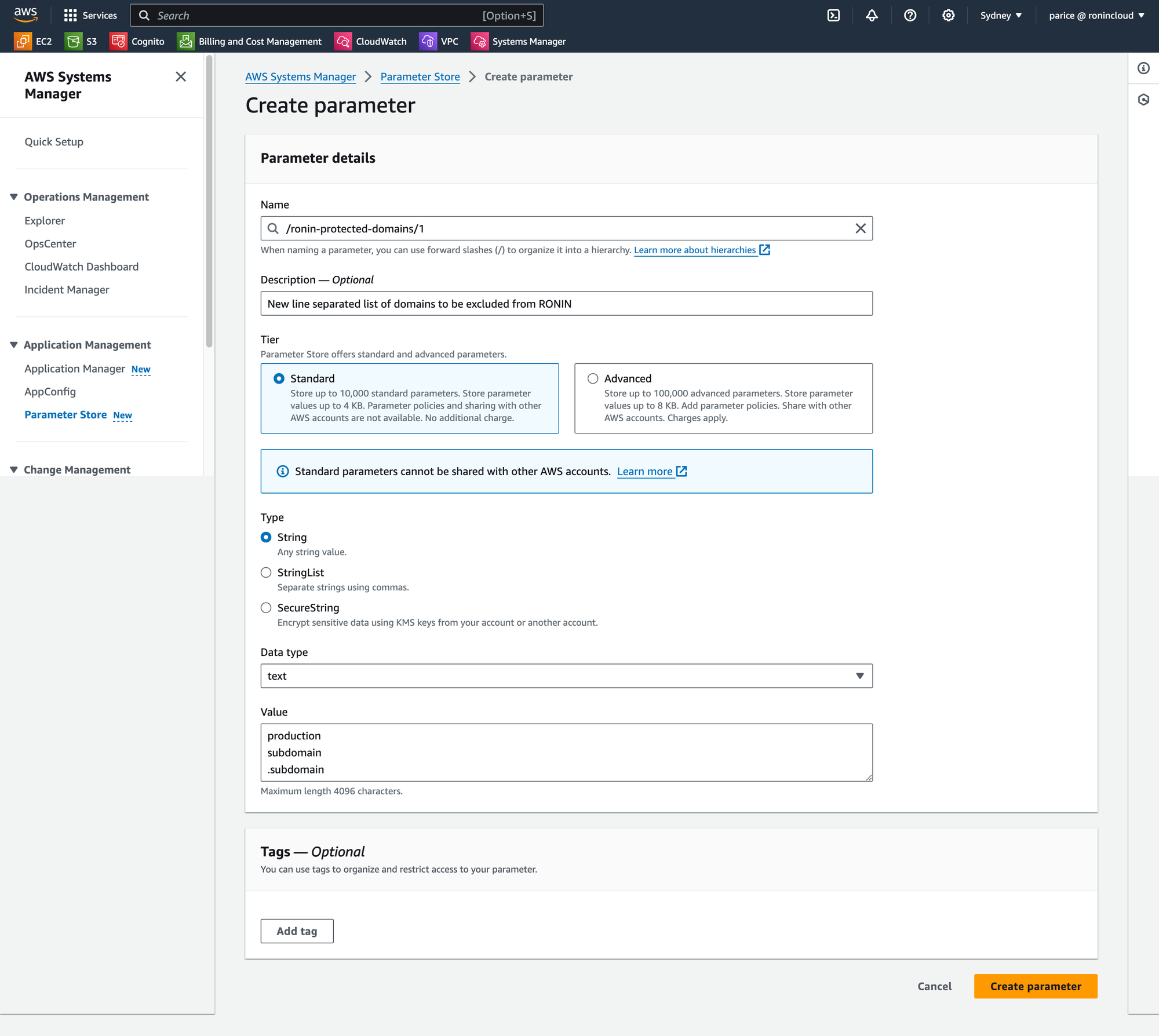The image size is (1159, 1036).
Task: Open the notifications bell
Action: click(x=872, y=16)
